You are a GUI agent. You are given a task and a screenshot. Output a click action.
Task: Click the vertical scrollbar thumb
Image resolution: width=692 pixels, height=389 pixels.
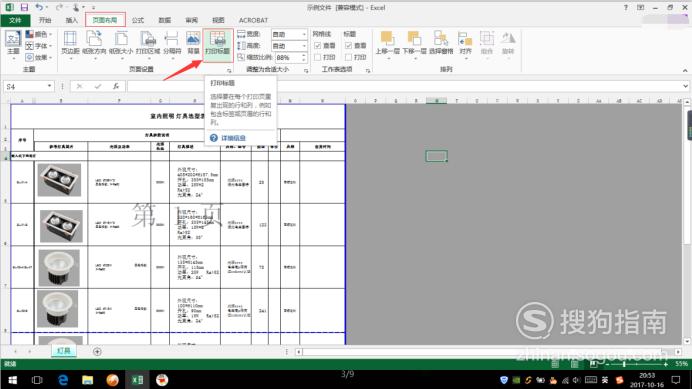coord(687,177)
